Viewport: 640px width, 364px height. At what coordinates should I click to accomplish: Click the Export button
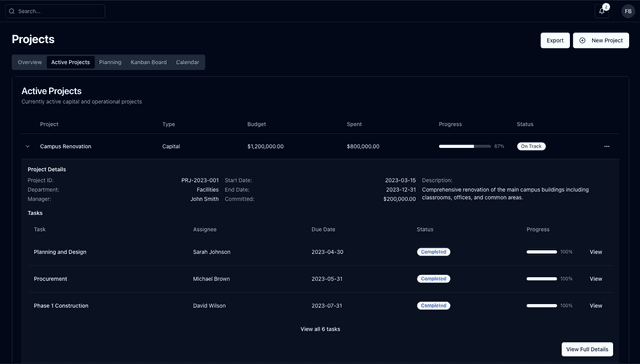555,40
